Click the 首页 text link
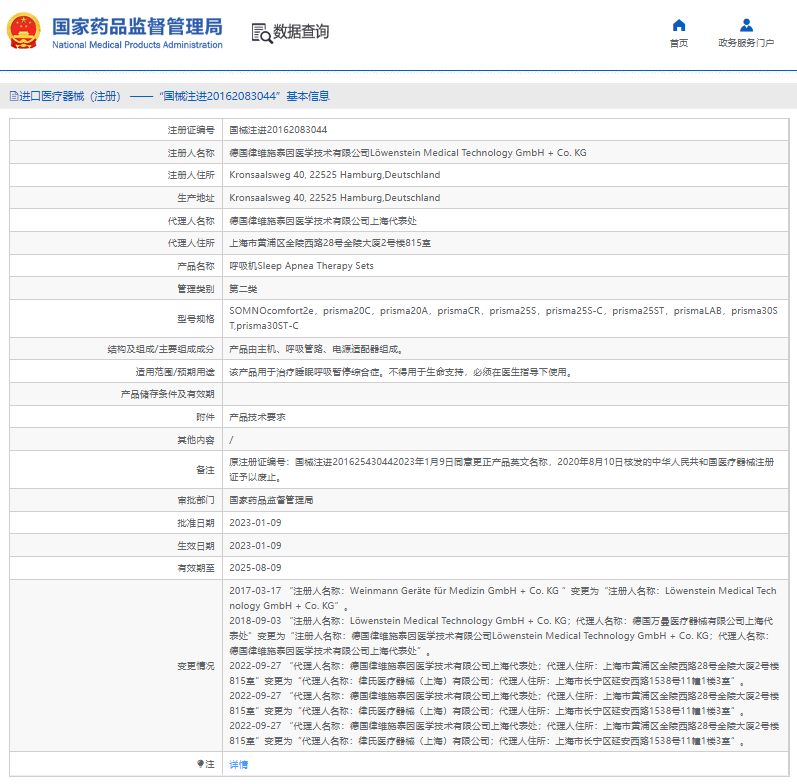The height and width of the screenshot is (784, 797). (x=679, y=43)
